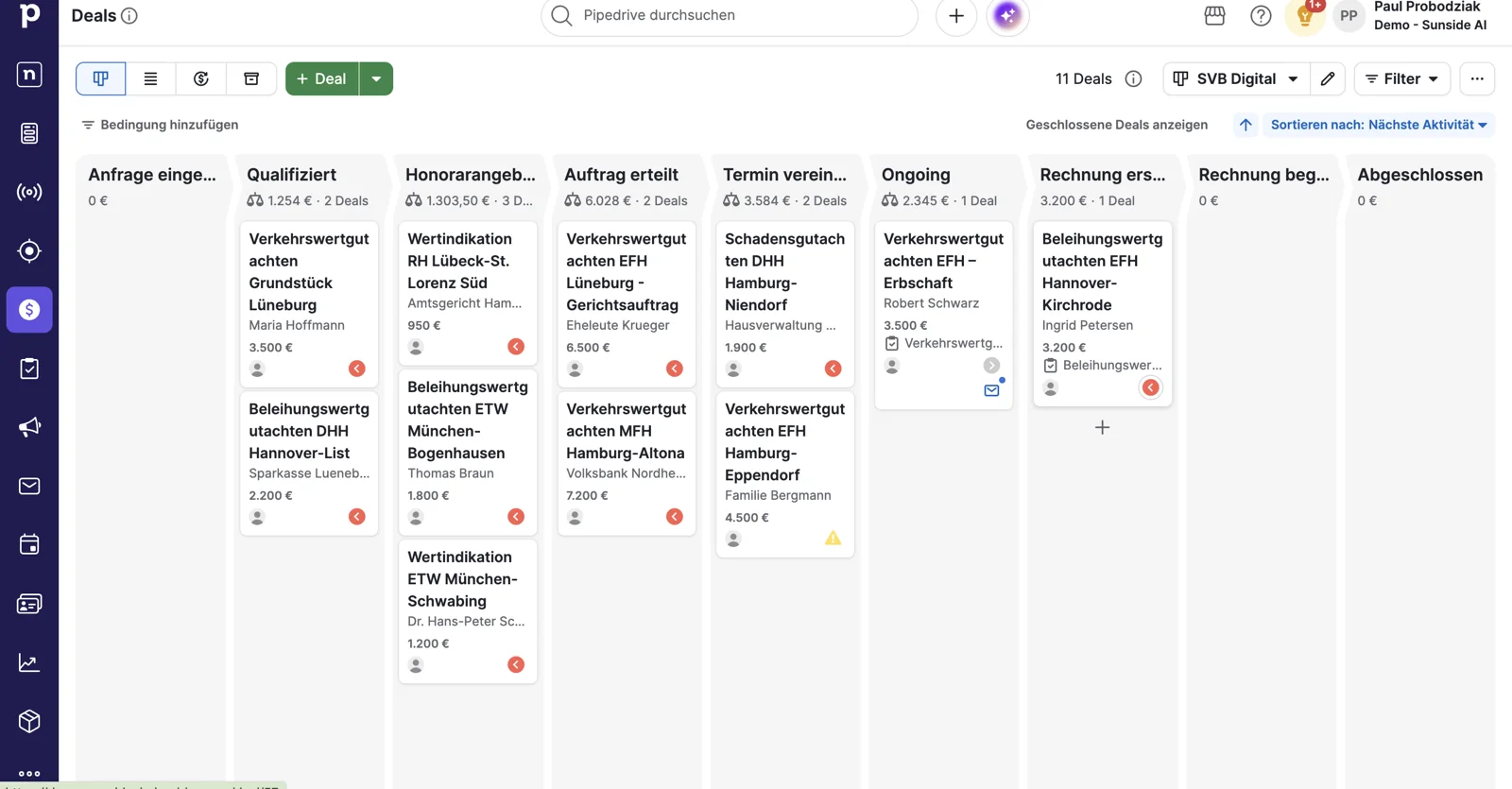
Task: Open the Insights chart sidebar icon
Action: tap(29, 662)
